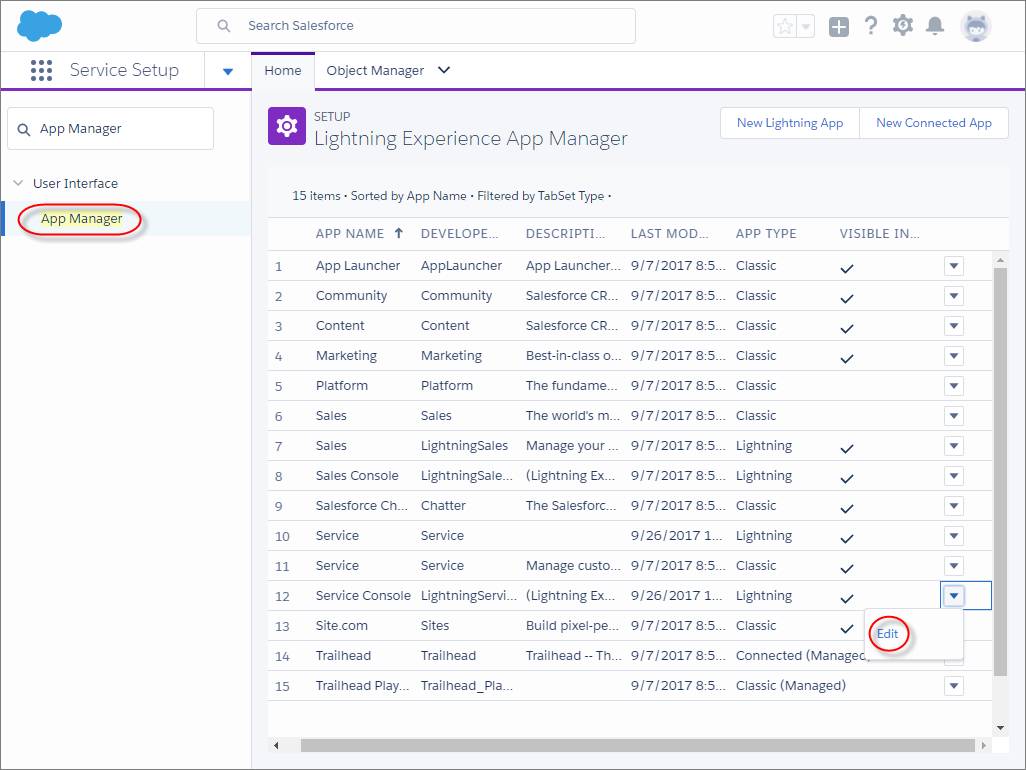Switch to the Object Manager tab
This screenshot has height=770, width=1026.
pos(375,71)
